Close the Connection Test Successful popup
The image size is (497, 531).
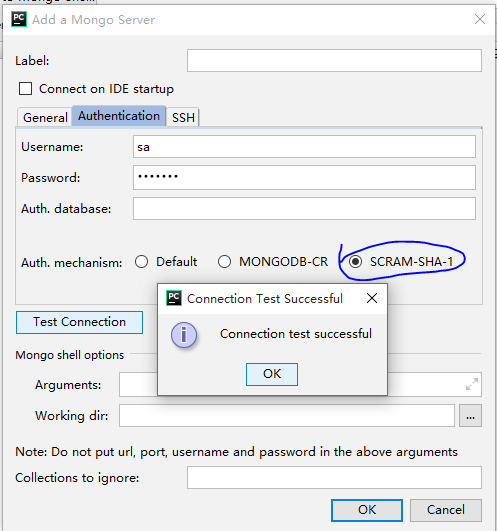tap(372, 298)
